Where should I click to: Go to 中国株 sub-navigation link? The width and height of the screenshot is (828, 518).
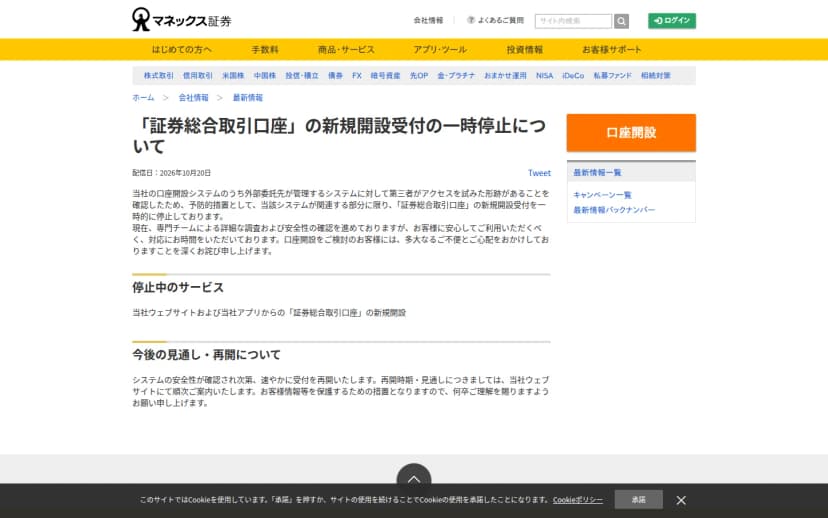[x=265, y=76]
